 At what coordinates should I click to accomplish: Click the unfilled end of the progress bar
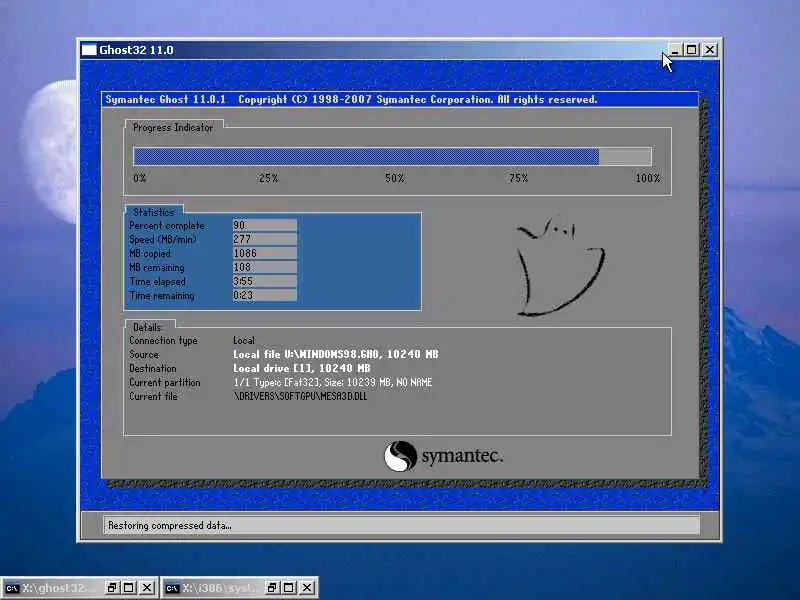coord(625,157)
